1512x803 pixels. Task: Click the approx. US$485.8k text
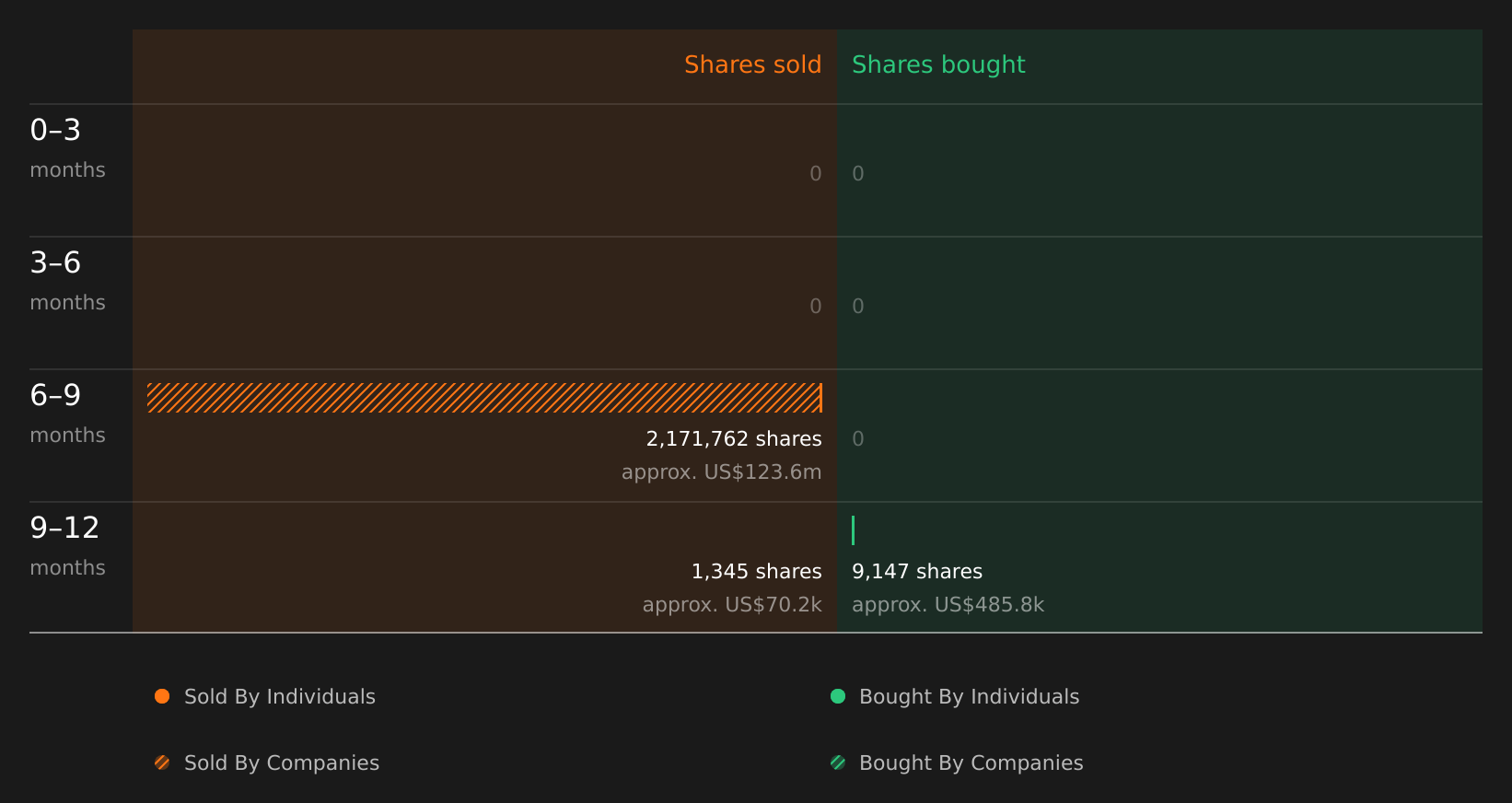point(948,605)
